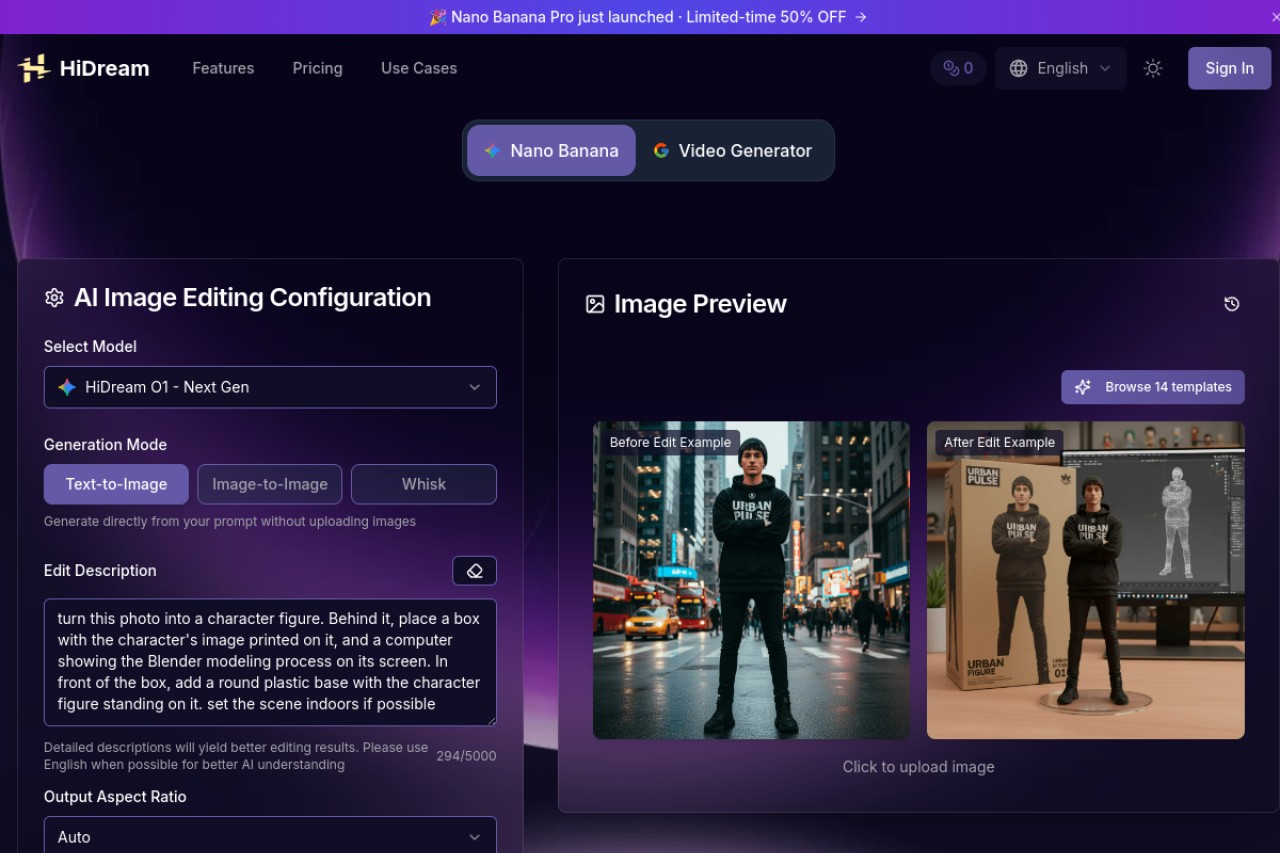The width and height of the screenshot is (1280, 853).
Task: Click into the Edit Description text area
Action: (x=270, y=662)
